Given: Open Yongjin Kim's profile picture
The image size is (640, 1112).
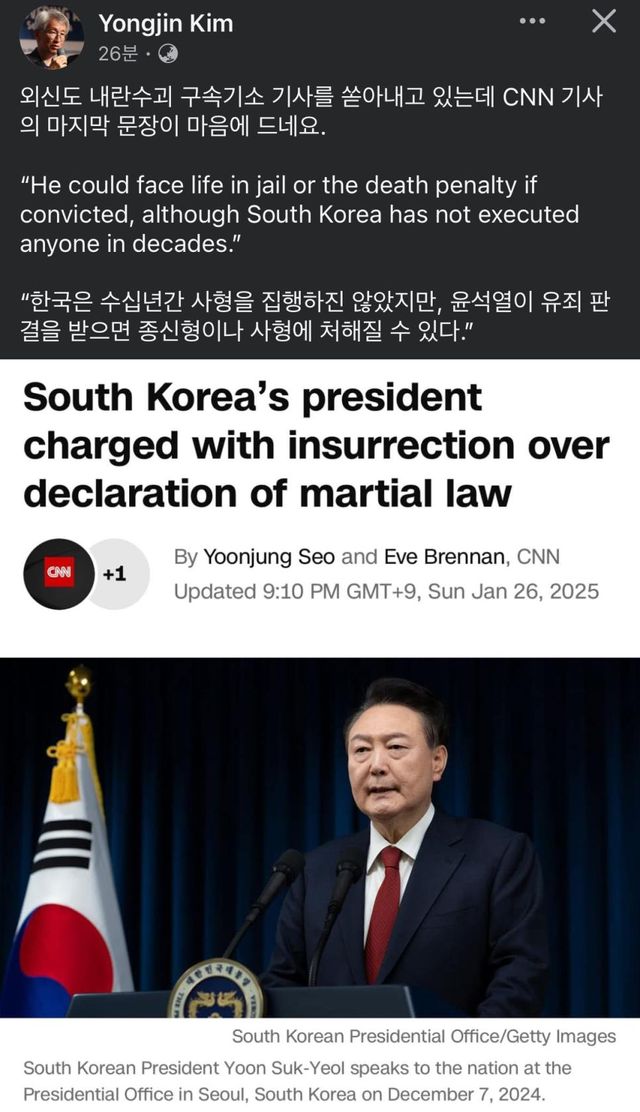Looking at the screenshot, I should click(52, 37).
